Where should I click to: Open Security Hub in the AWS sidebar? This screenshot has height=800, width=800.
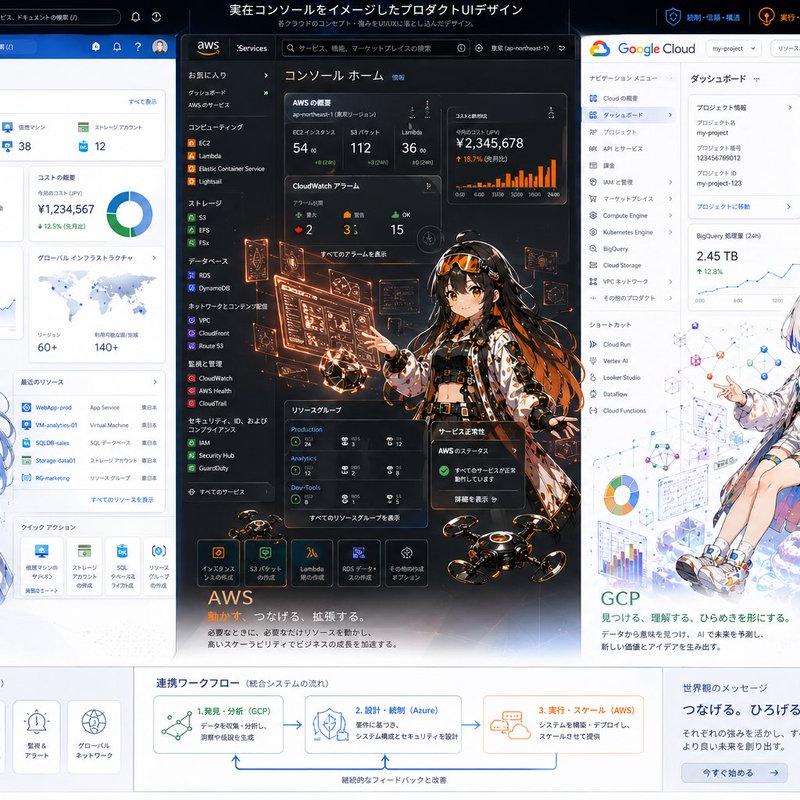pyautogui.click(x=216, y=455)
